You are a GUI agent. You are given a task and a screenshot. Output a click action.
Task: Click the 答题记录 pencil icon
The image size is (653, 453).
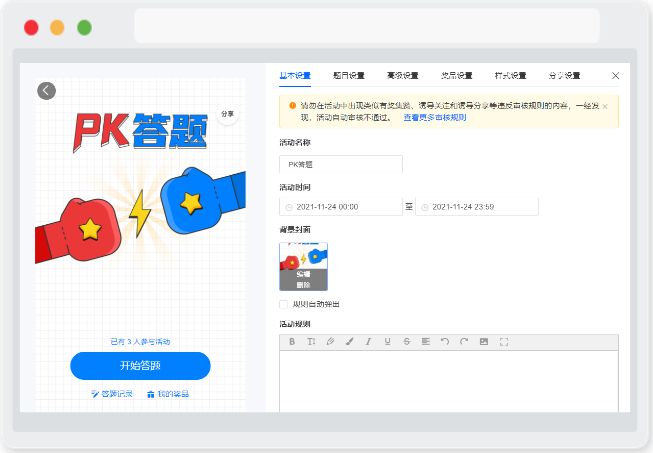[95, 394]
